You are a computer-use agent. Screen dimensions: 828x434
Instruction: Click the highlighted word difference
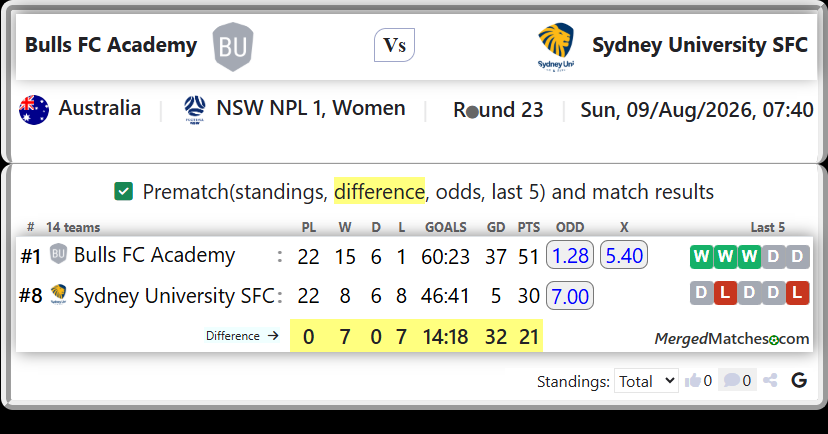[x=379, y=191]
